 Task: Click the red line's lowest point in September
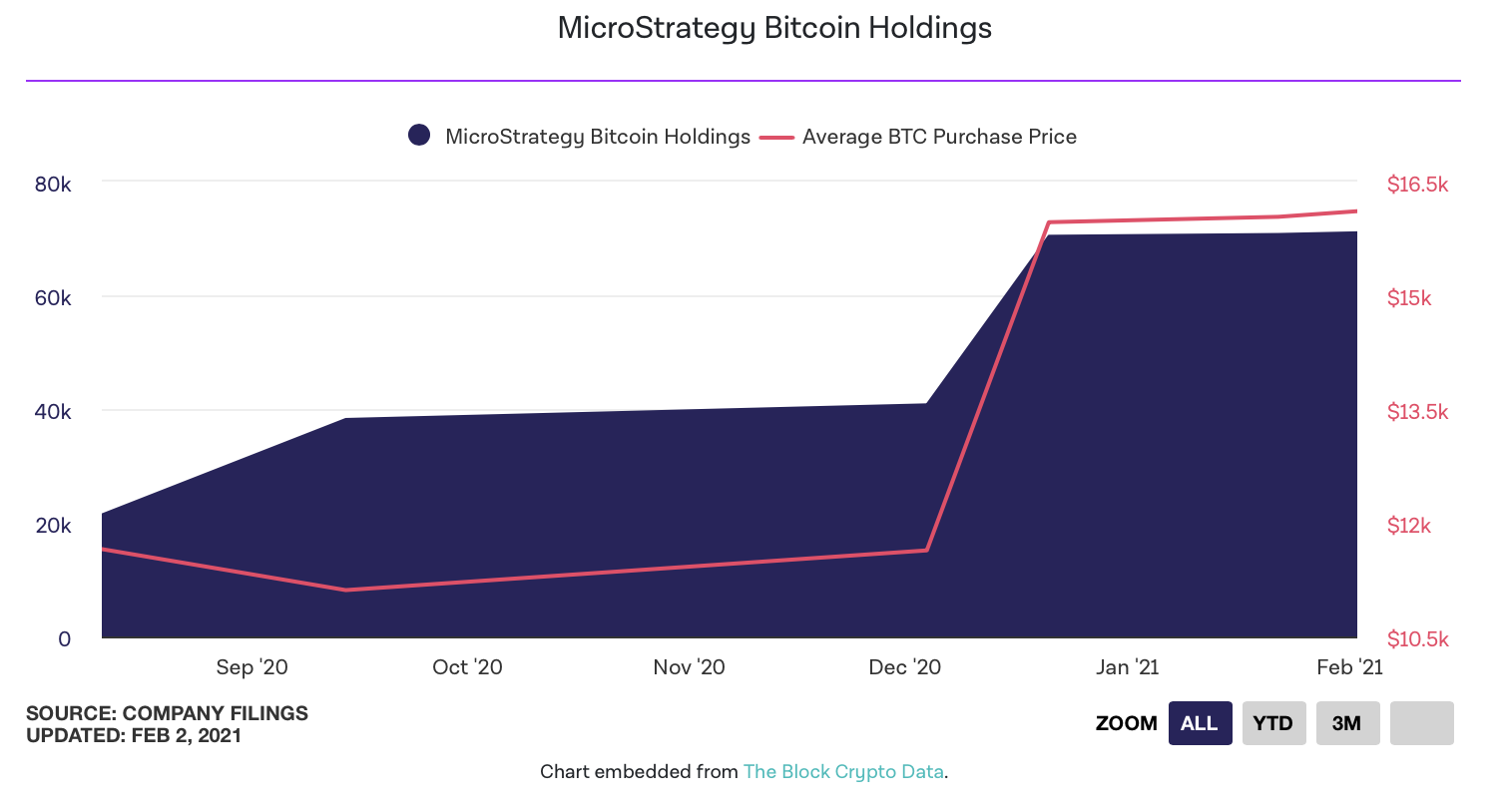346,590
